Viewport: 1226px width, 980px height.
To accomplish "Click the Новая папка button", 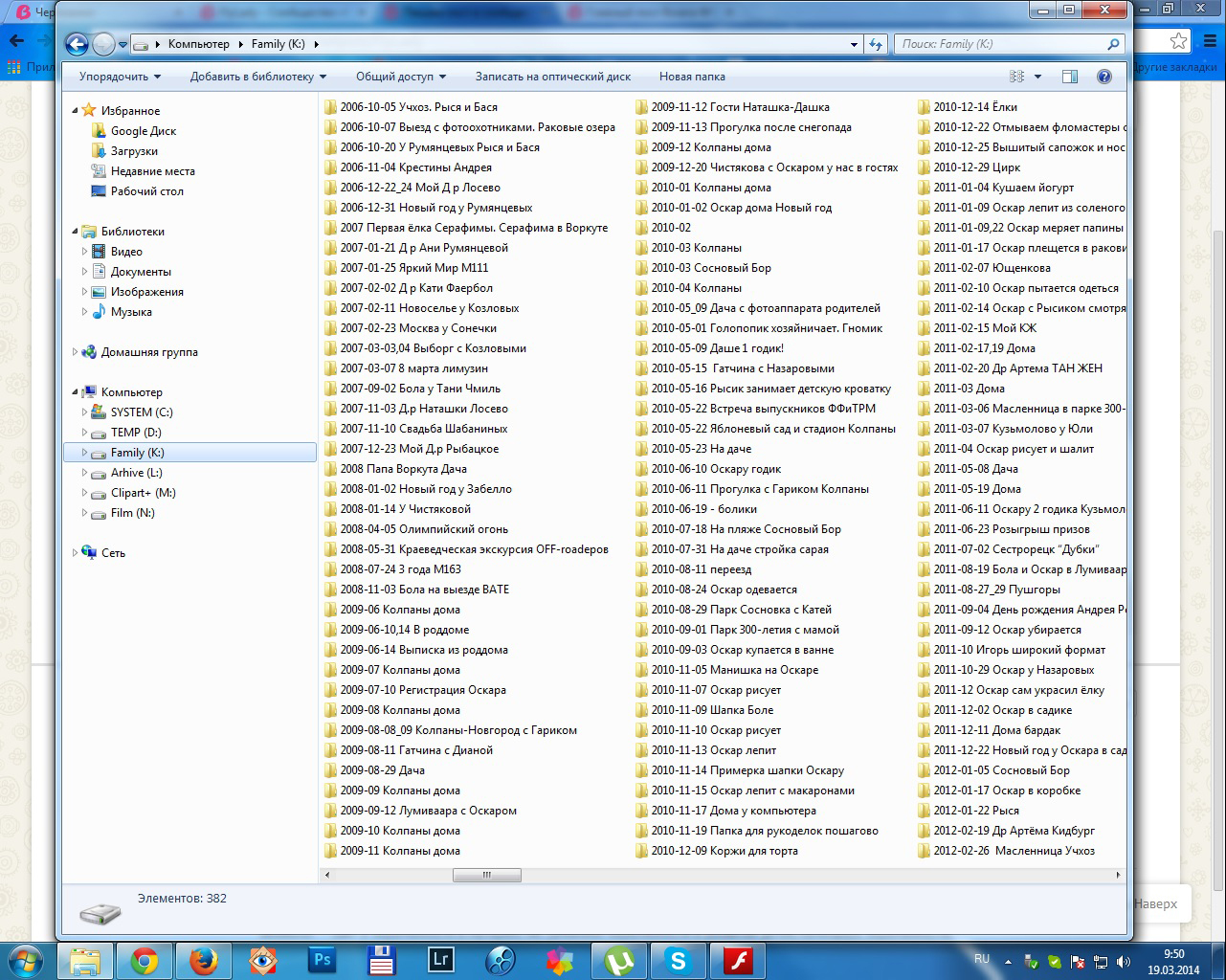I will (x=692, y=77).
